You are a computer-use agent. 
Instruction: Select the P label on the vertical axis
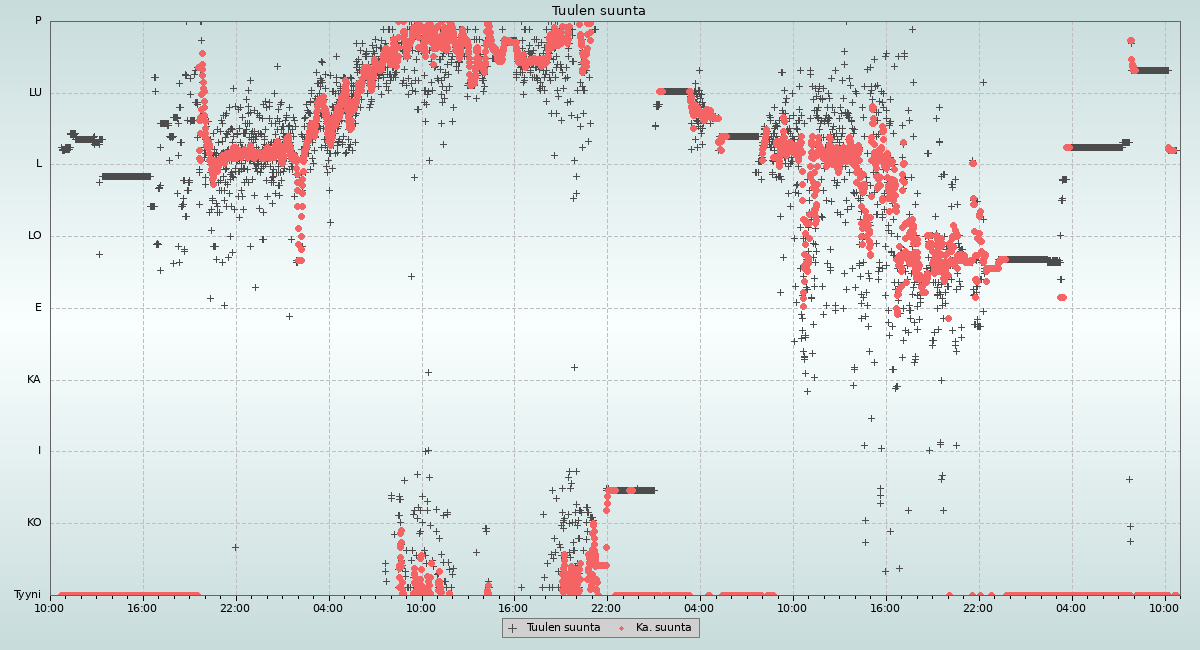click(x=38, y=21)
